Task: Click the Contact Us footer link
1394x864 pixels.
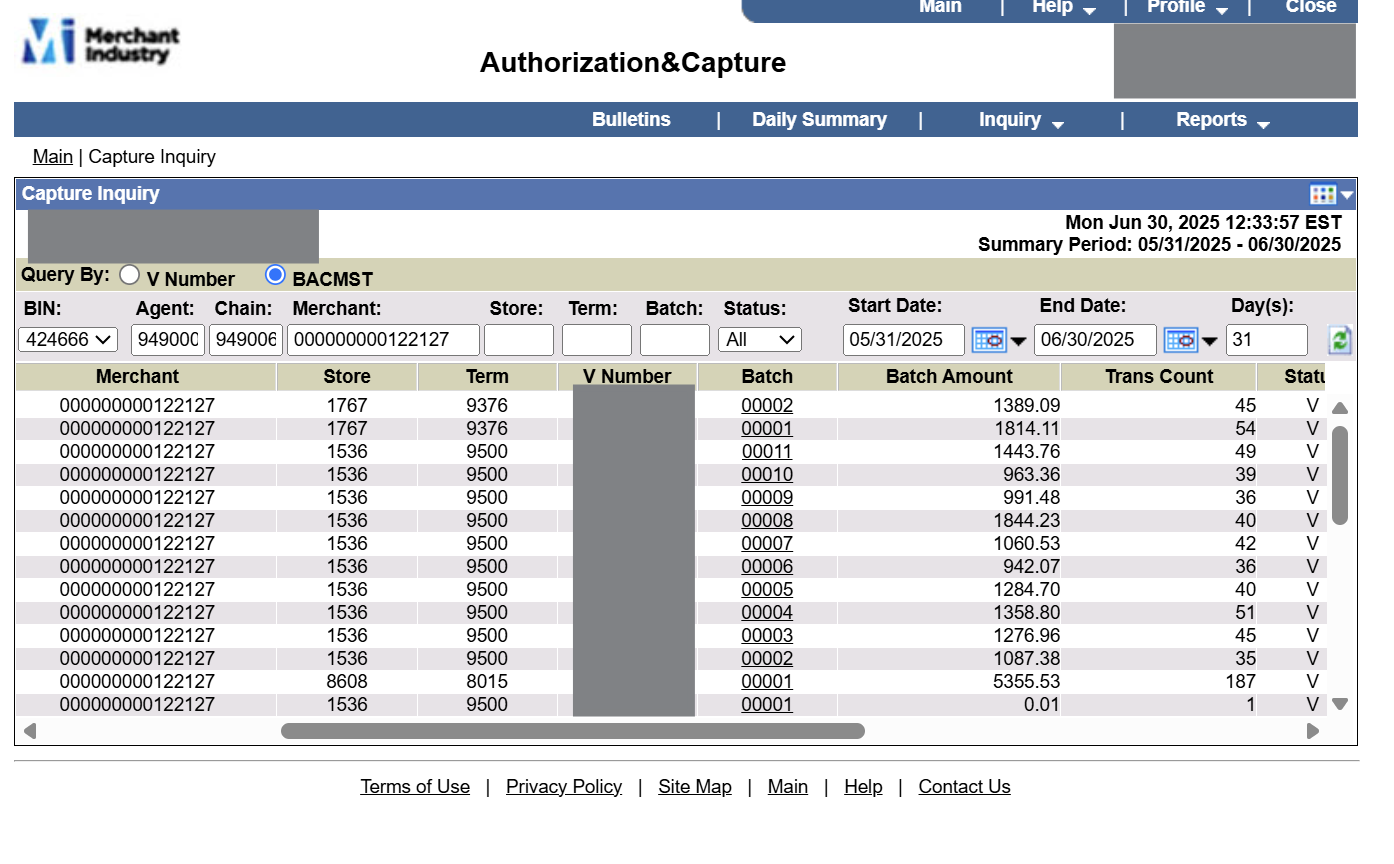Action: point(965,787)
